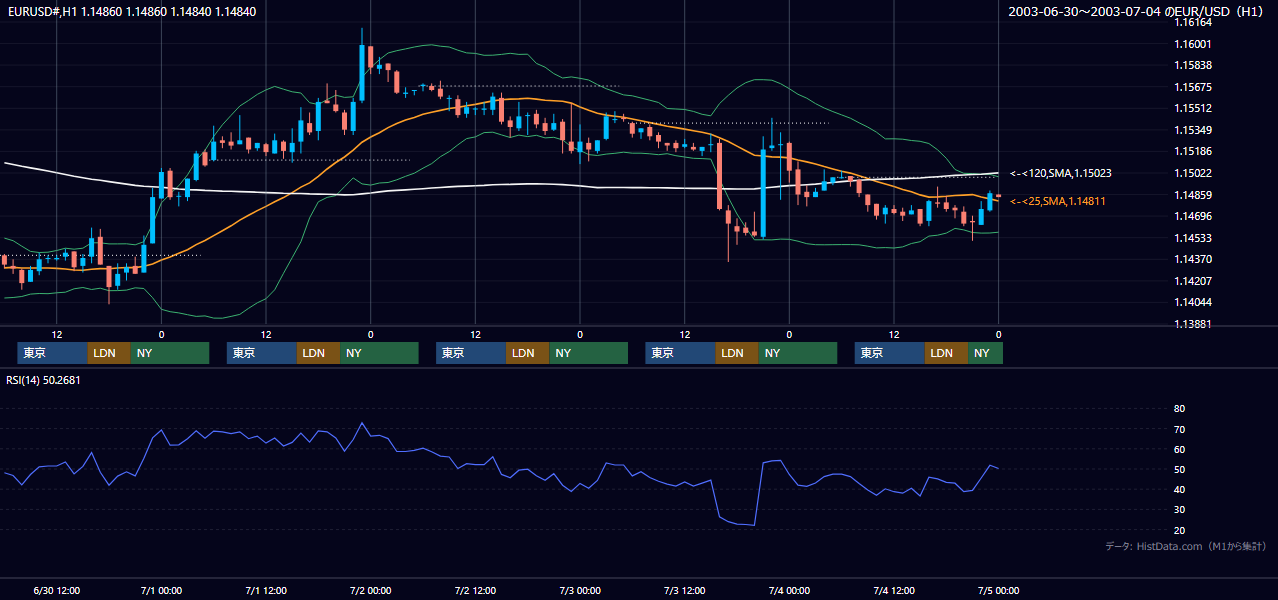Click the 7/3 12:00 date axis label

(685, 590)
